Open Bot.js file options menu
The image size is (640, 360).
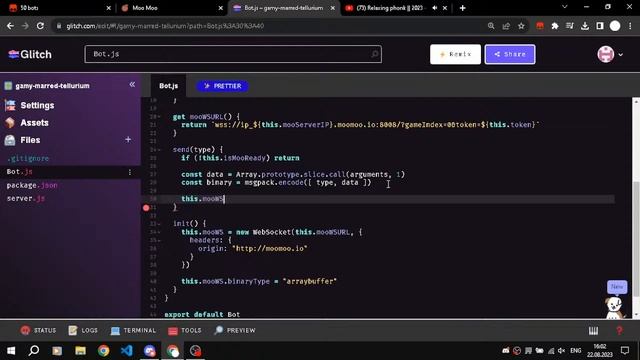(130, 172)
